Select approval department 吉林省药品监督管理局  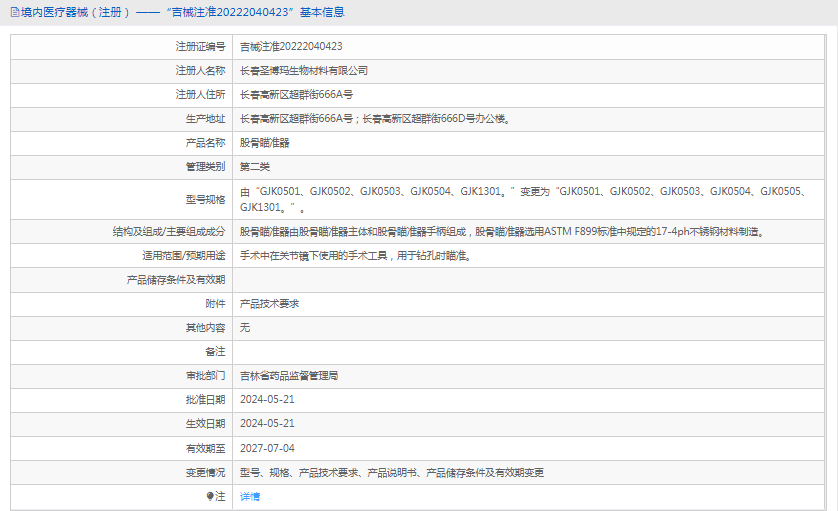pos(289,376)
